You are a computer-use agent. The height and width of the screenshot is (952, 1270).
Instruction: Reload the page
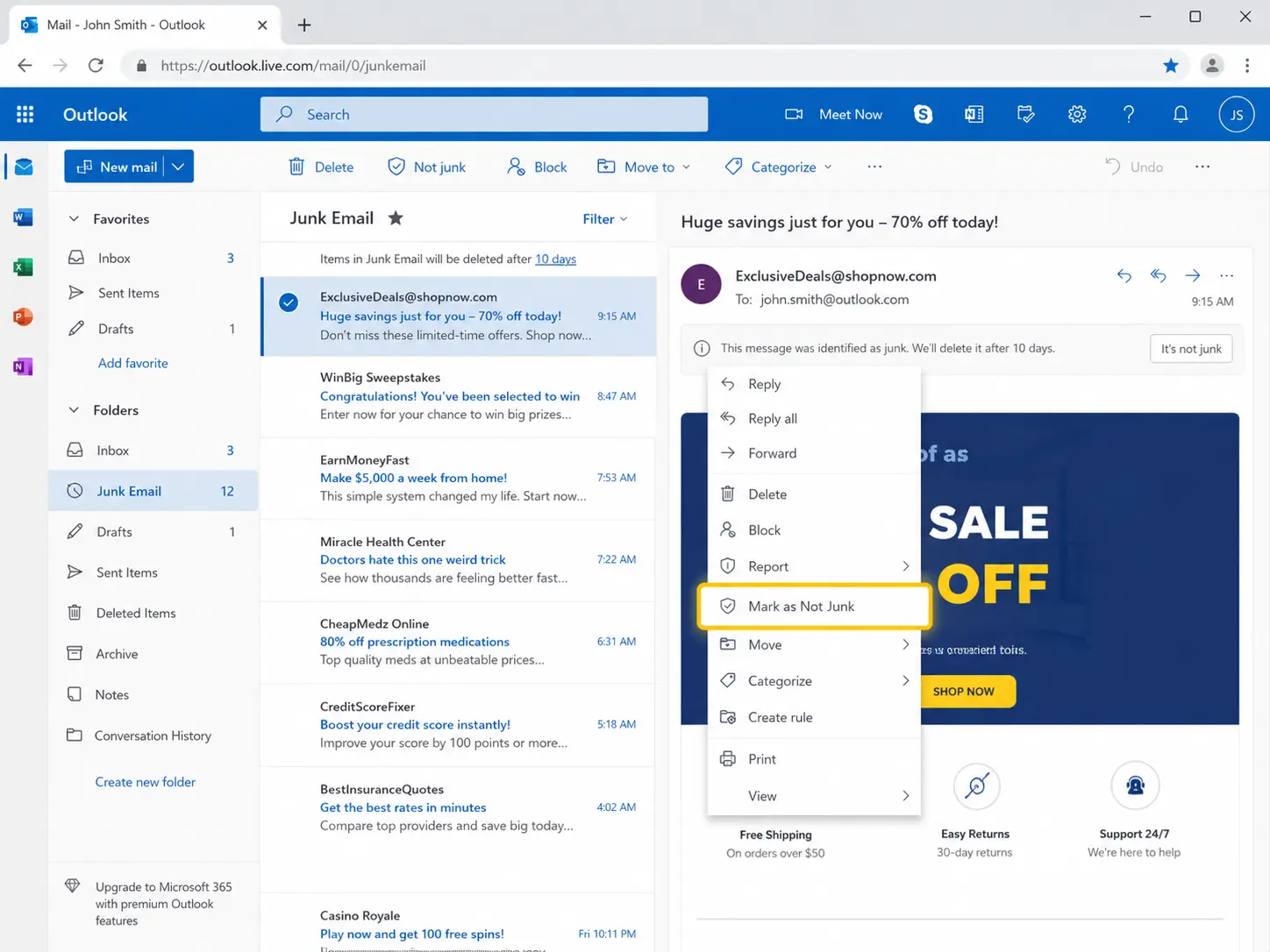96,66
